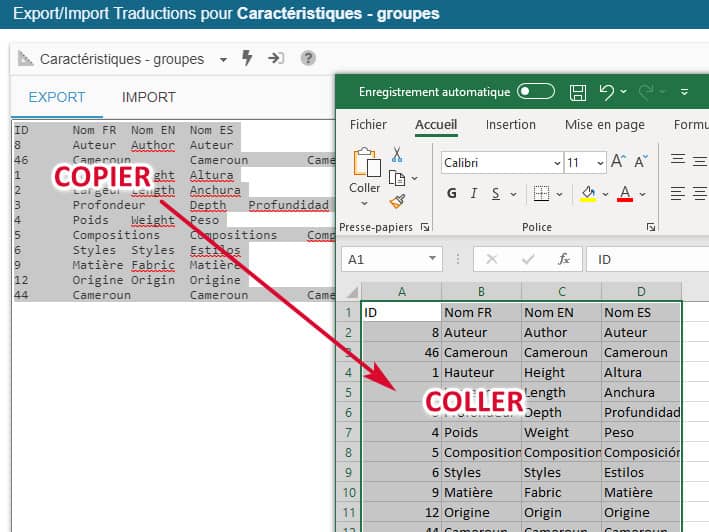Open the Insertion ribbon tab

click(x=510, y=125)
